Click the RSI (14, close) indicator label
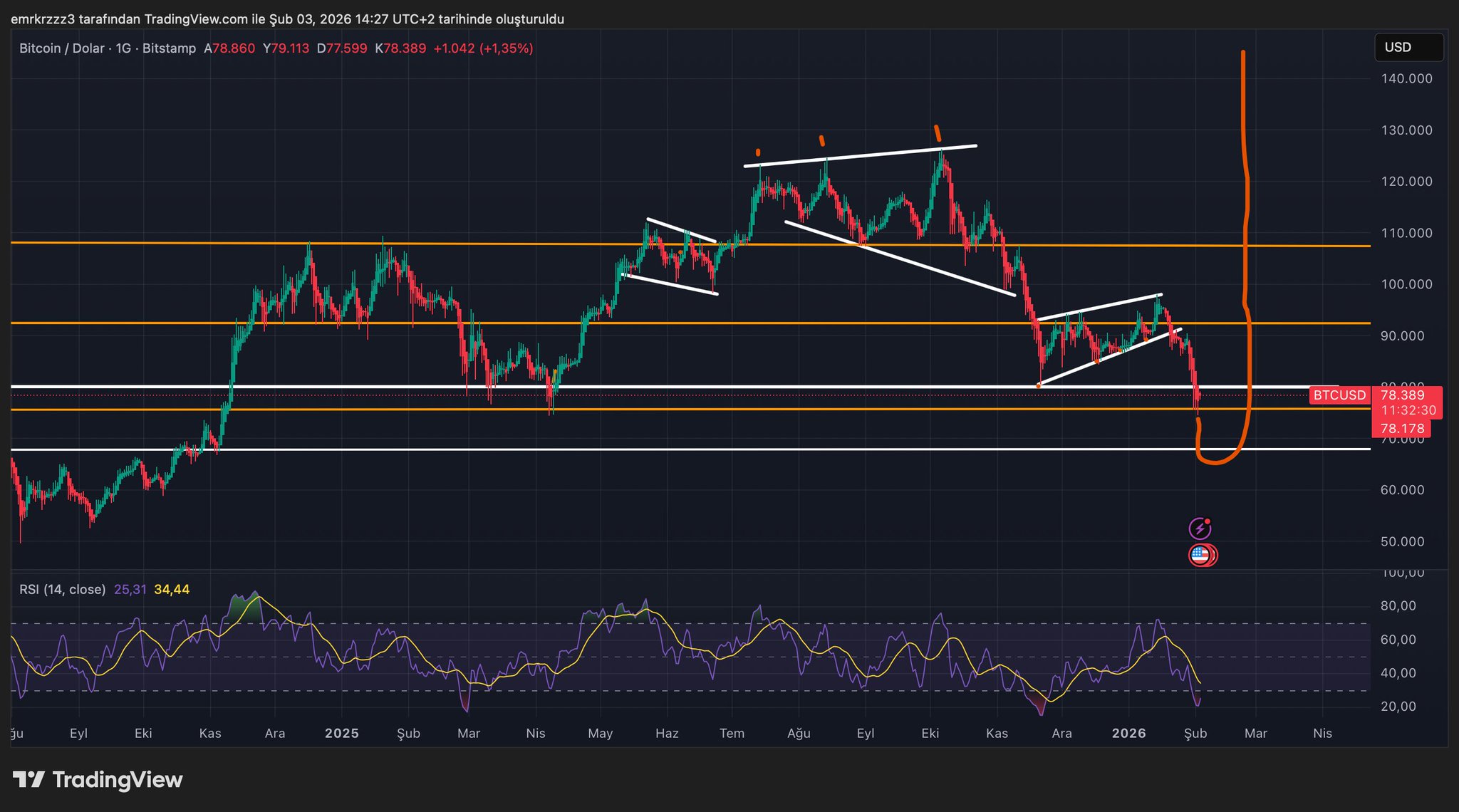The height and width of the screenshot is (812, 1459). (63, 589)
